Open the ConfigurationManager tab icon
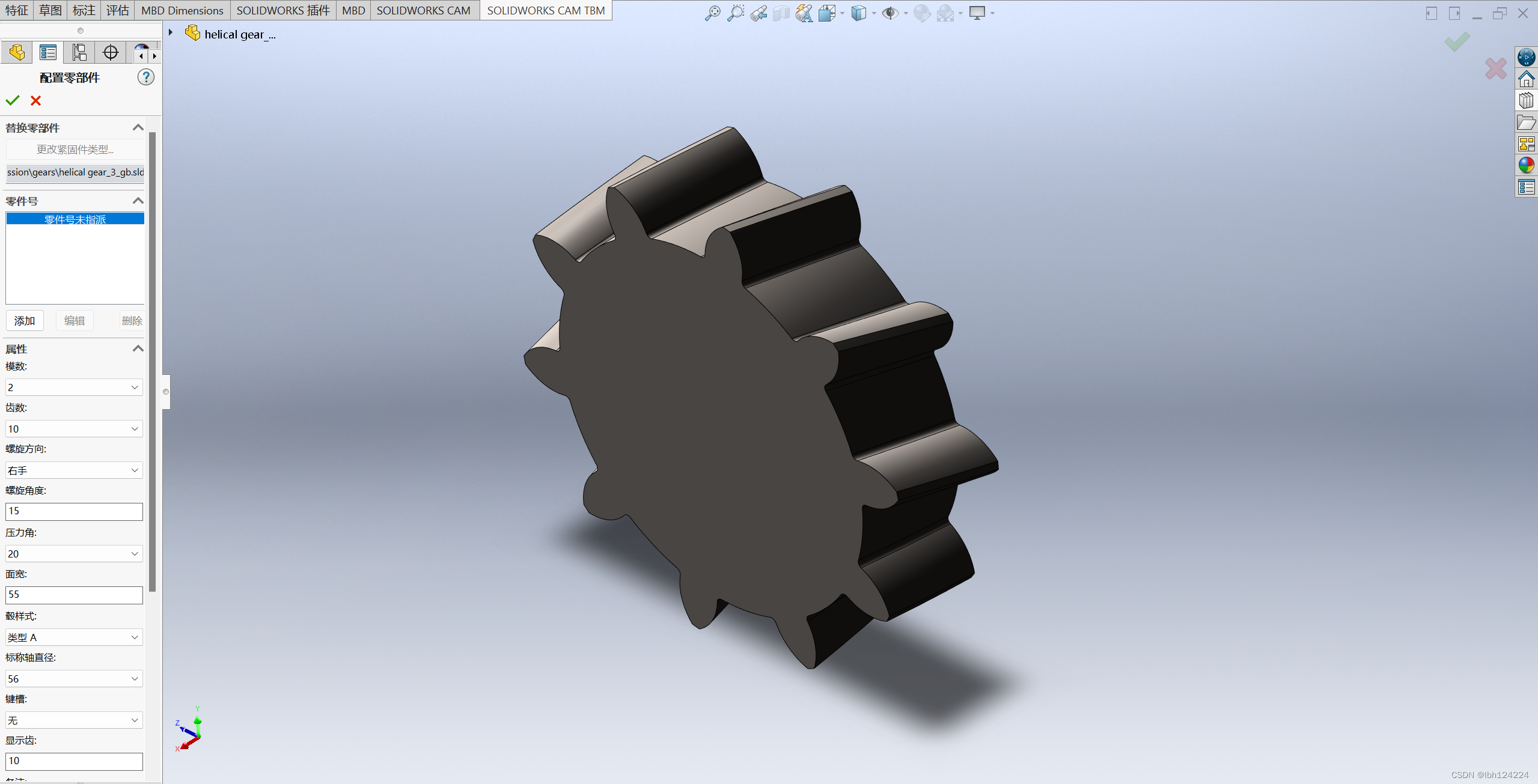The width and height of the screenshot is (1538, 784). pos(79,53)
